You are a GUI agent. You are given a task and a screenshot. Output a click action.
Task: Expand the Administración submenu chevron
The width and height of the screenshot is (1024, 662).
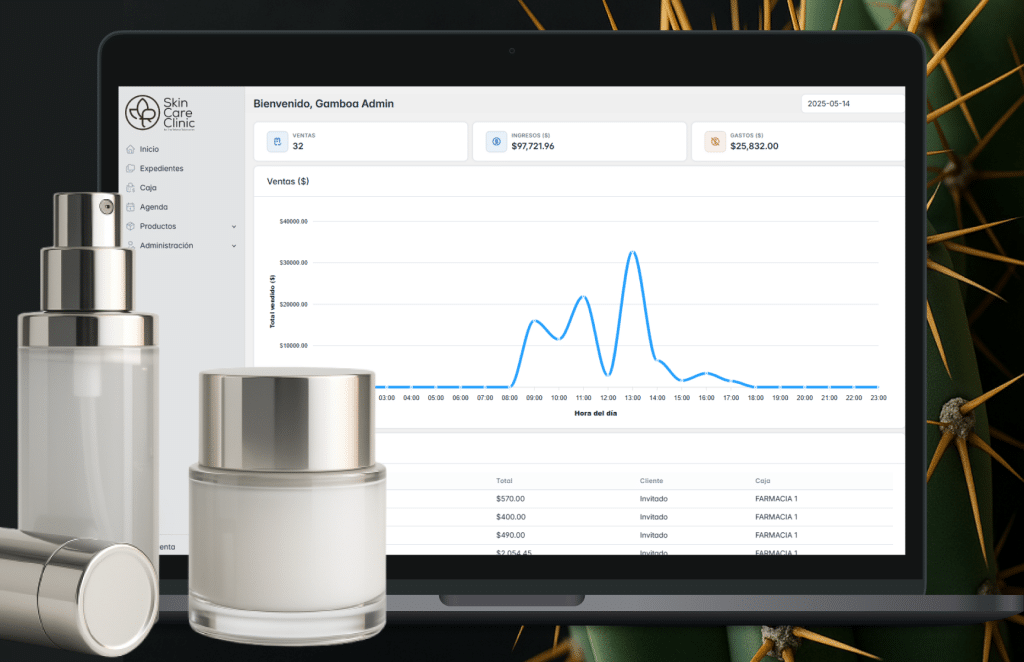pyautogui.click(x=234, y=246)
